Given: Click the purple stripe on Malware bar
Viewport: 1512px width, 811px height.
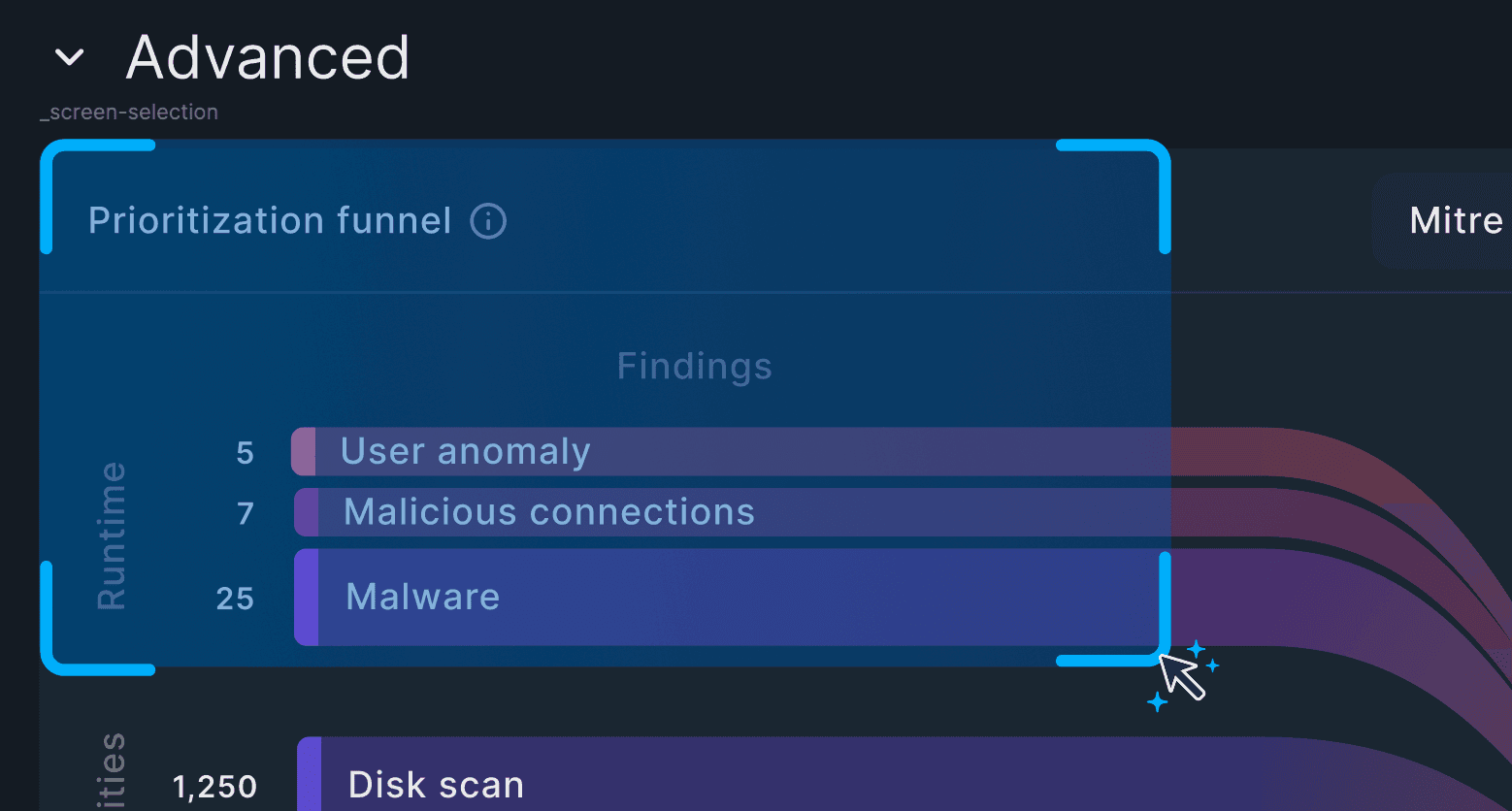Looking at the screenshot, I should 307,598.
